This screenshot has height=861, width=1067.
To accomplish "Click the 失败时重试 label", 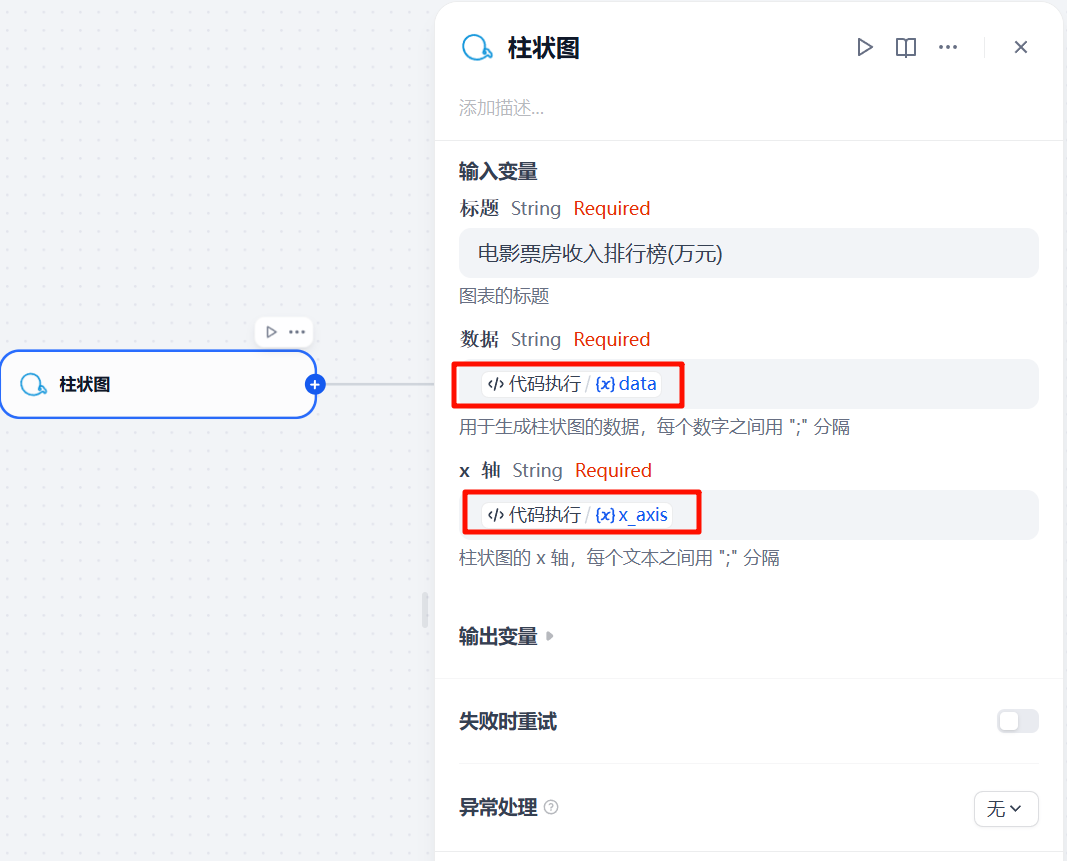I will click(508, 721).
